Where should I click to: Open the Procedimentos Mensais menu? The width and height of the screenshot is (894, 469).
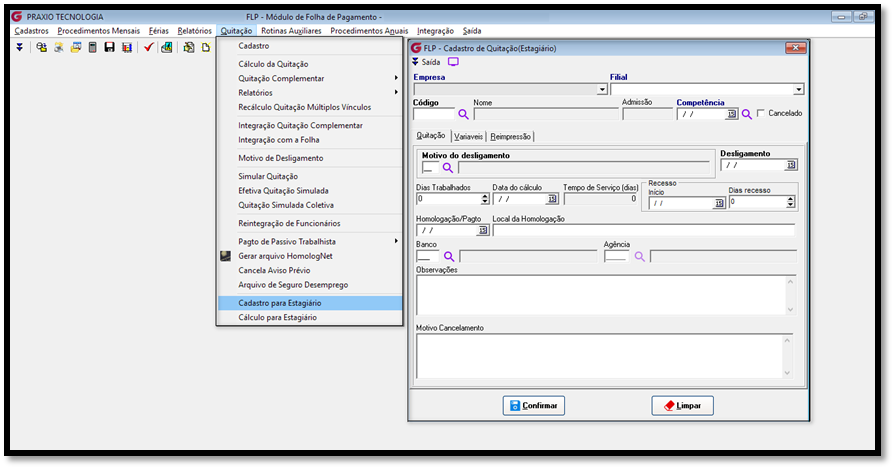99,31
